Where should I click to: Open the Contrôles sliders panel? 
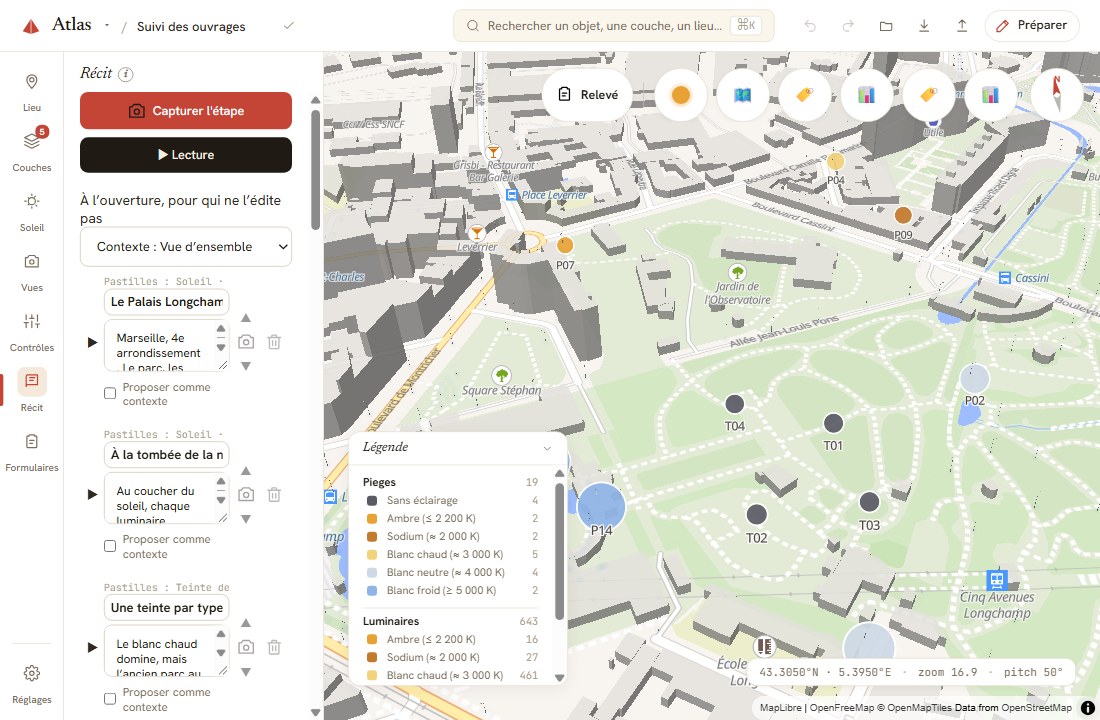32,331
